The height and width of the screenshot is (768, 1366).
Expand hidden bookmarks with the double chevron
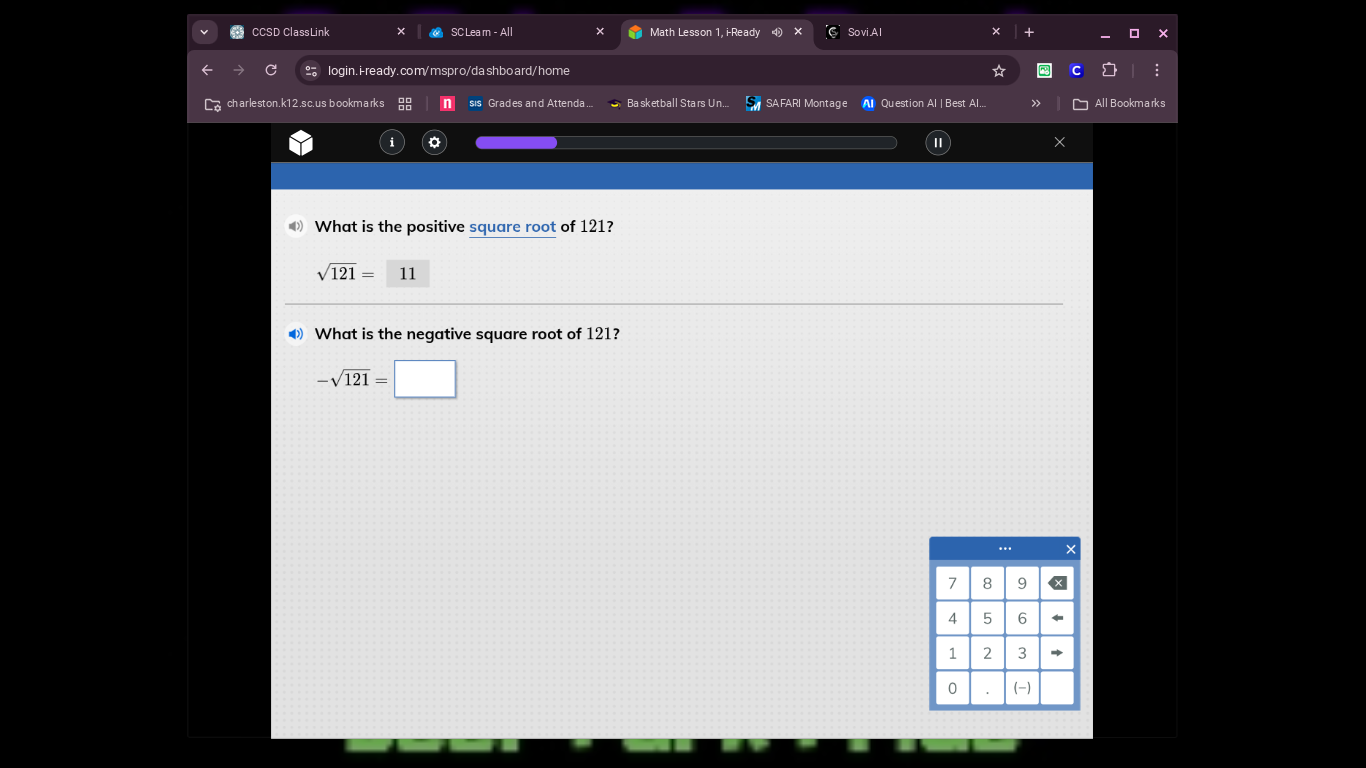(1036, 103)
